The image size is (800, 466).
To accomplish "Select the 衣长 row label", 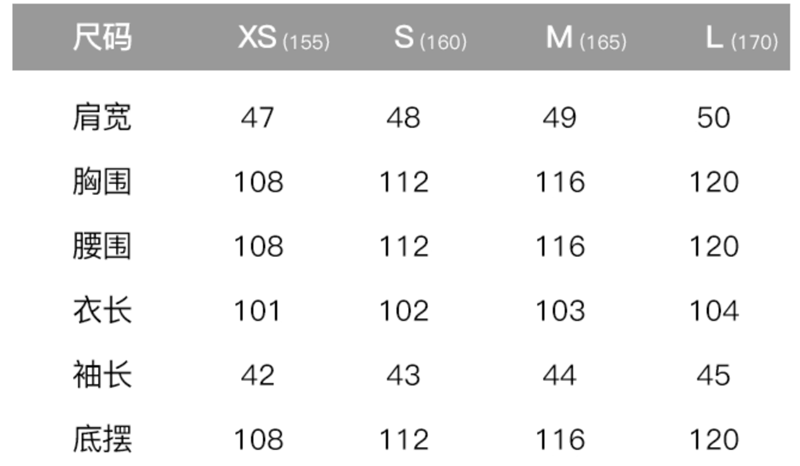I will (x=102, y=310).
